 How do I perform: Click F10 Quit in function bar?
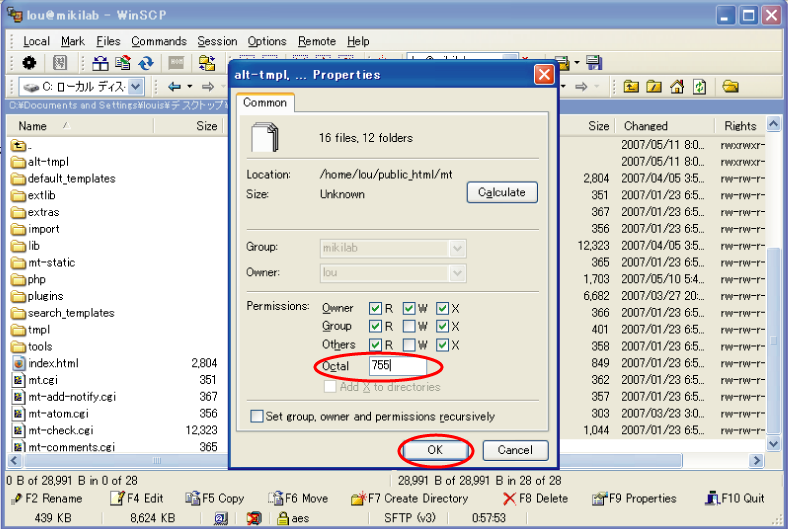pos(735,498)
